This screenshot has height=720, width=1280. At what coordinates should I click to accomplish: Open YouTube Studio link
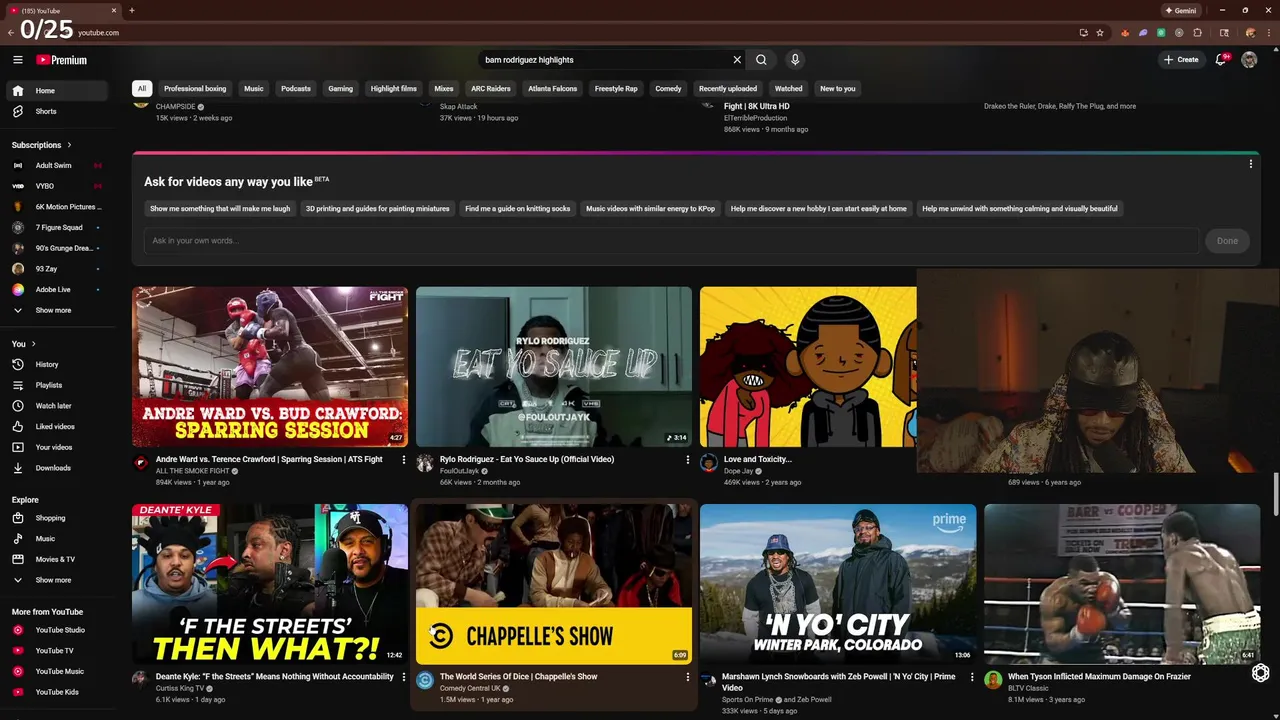pyautogui.click(x=58, y=630)
